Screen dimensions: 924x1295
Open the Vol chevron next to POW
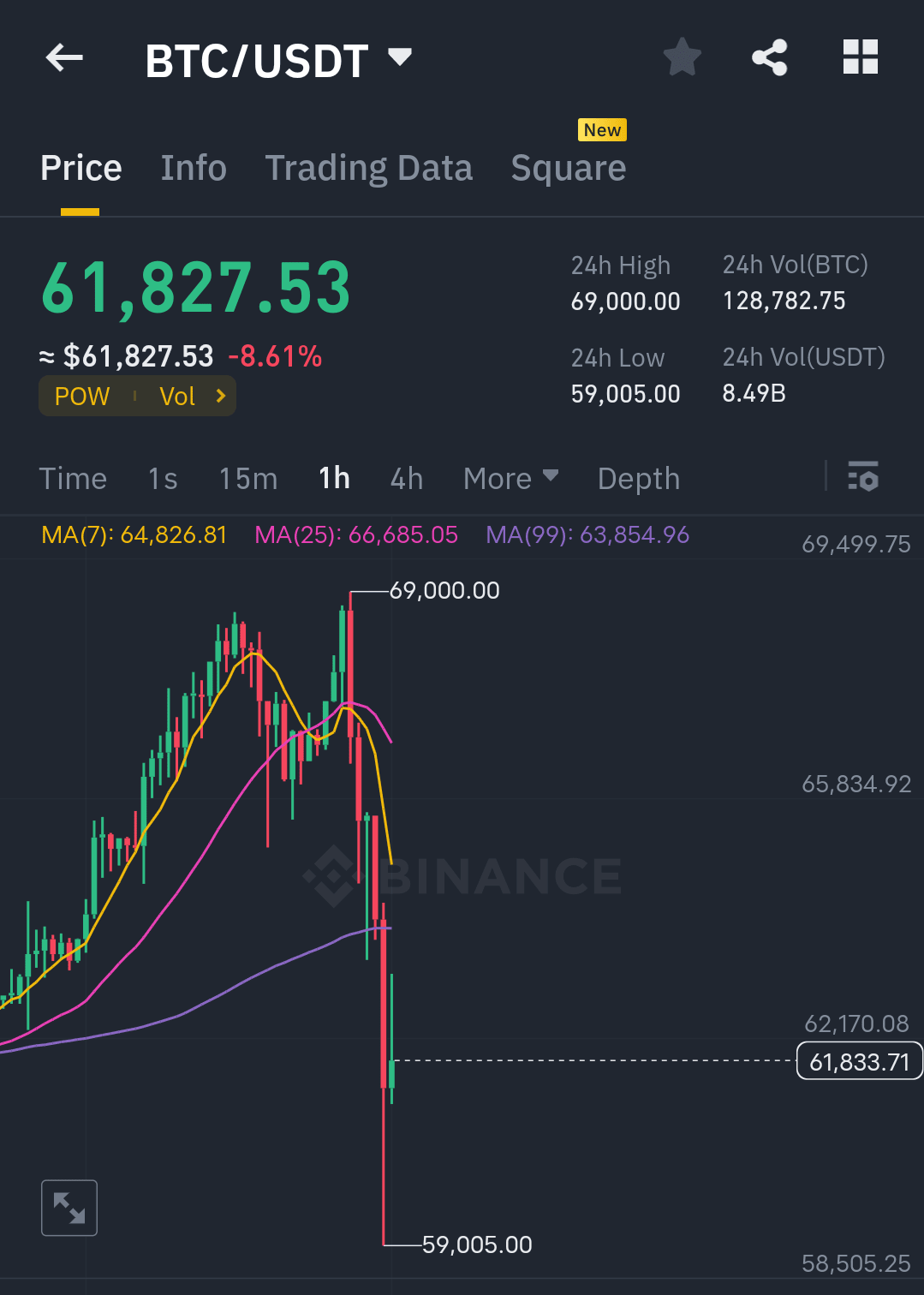tap(190, 396)
